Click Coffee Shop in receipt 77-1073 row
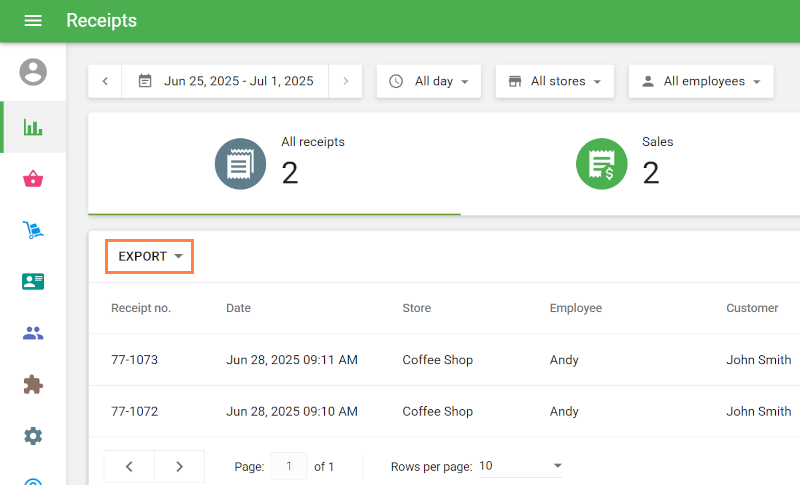Viewport: 800px width, 485px height. click(438, 360)
